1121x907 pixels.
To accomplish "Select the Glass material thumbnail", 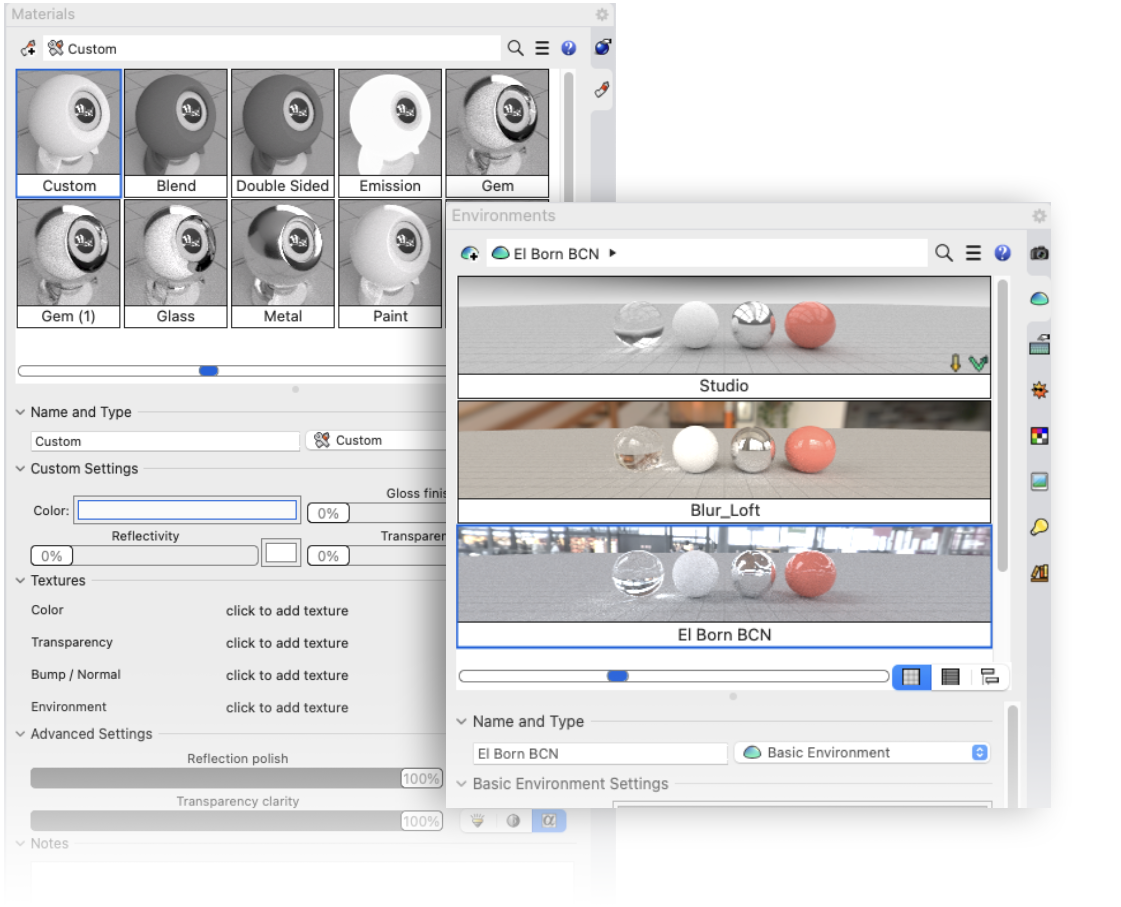I will tap(175, 260).
